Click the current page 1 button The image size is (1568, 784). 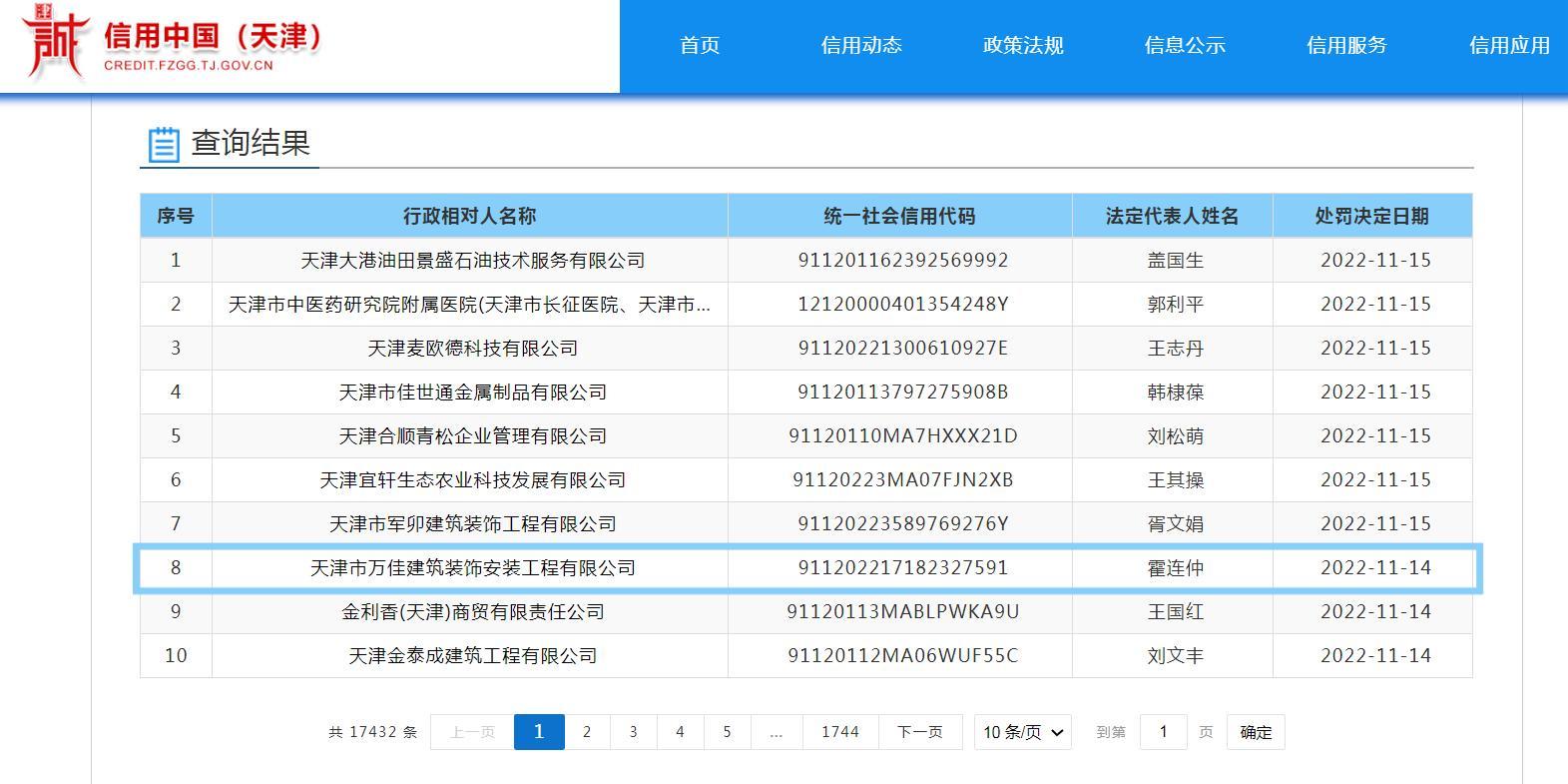tap(539, 732)
